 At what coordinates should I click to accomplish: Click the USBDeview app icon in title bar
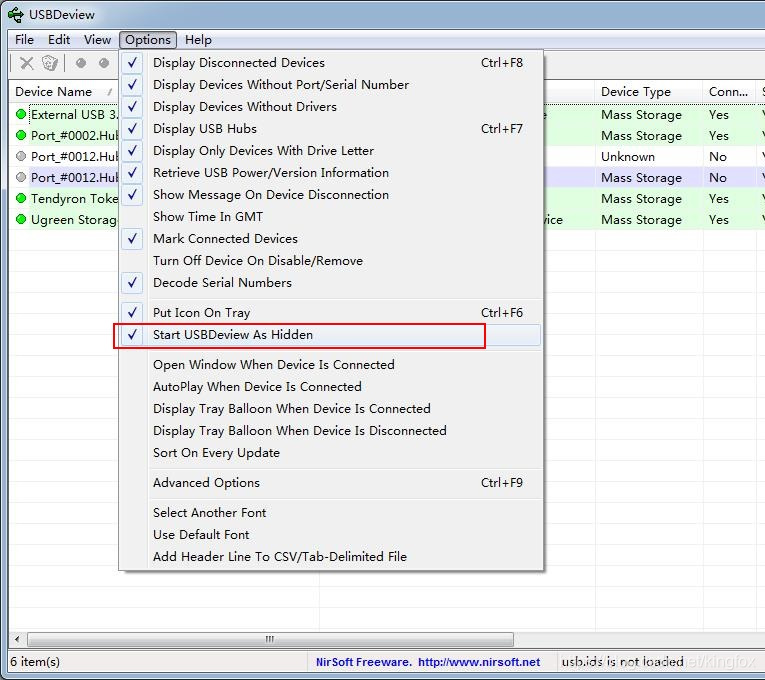click(15, 15)
